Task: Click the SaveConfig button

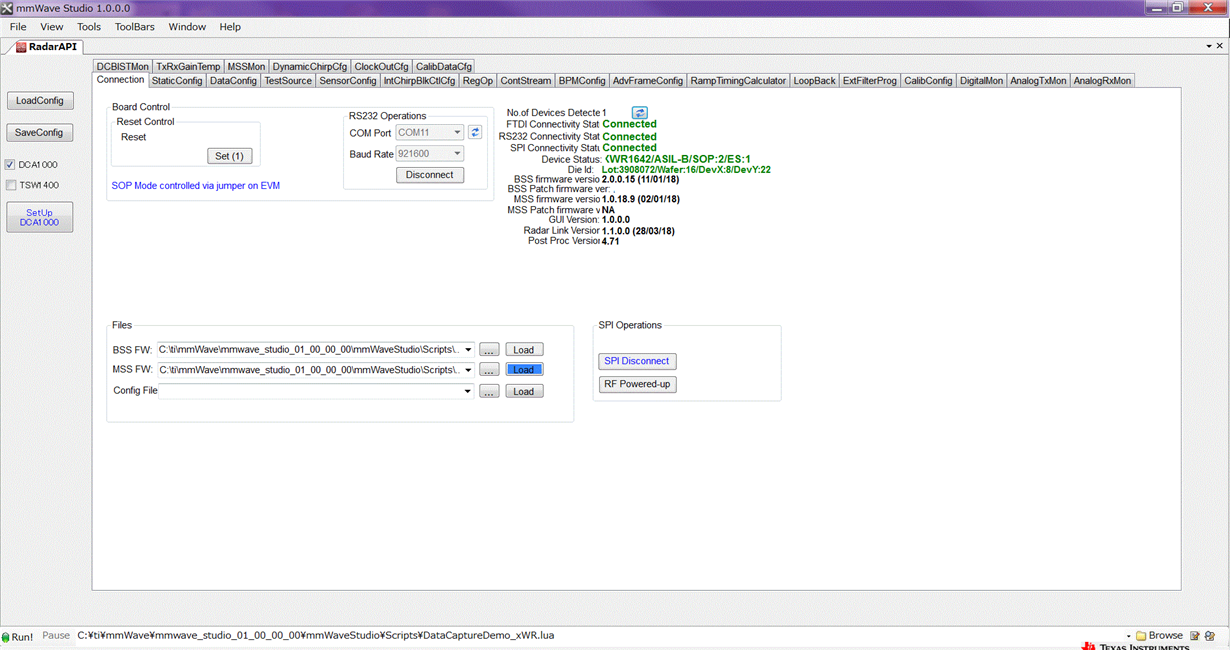Action: 40,132
